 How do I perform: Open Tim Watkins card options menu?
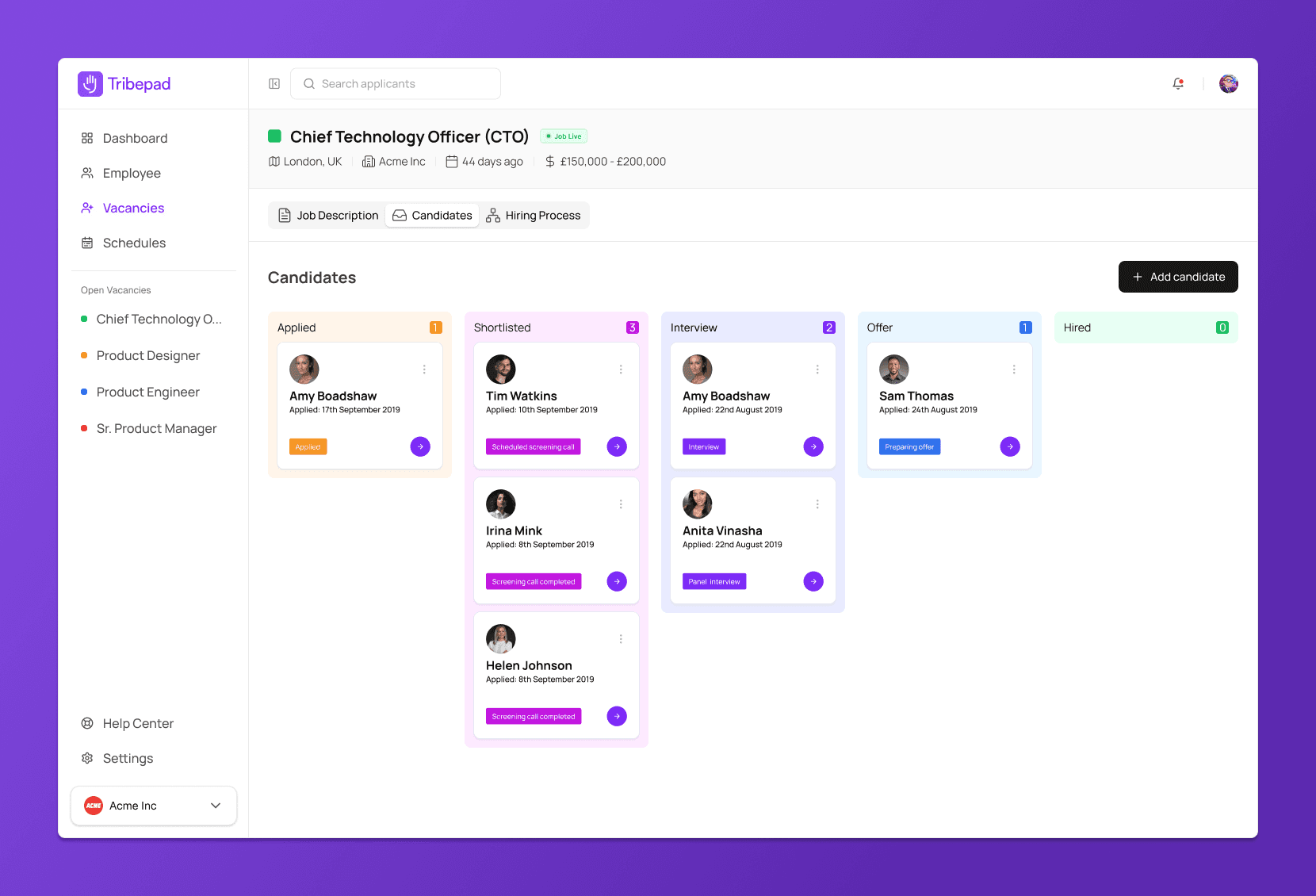pyautogui.click(x=621, y=369)
